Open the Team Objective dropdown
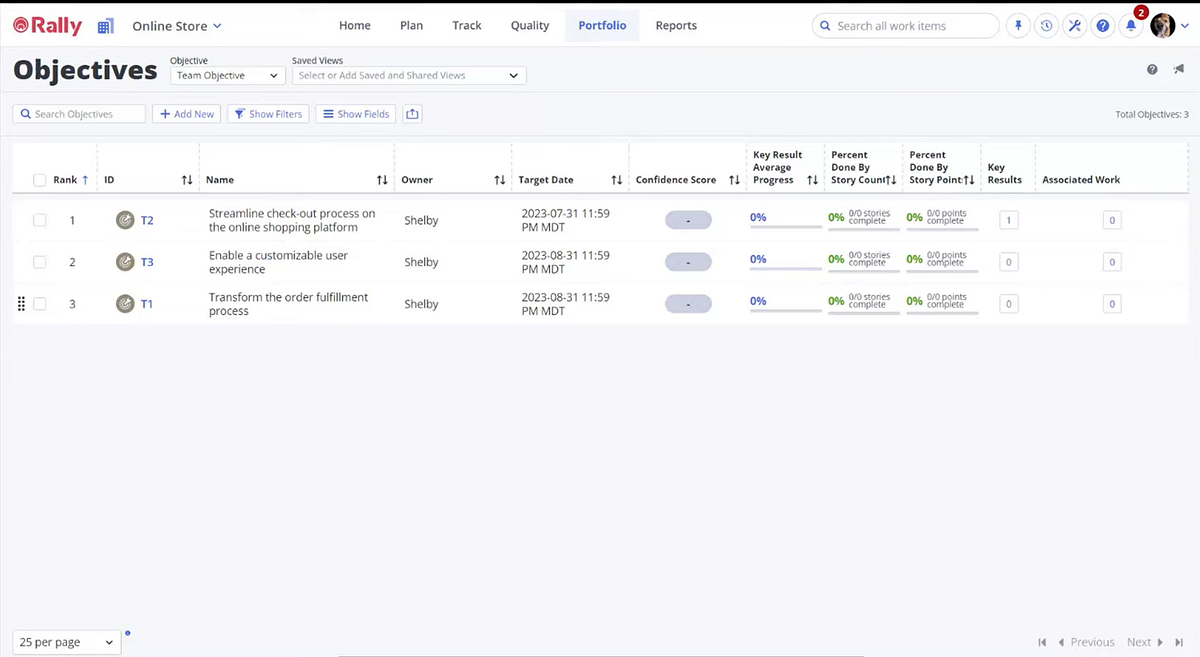 click(227, 75)
